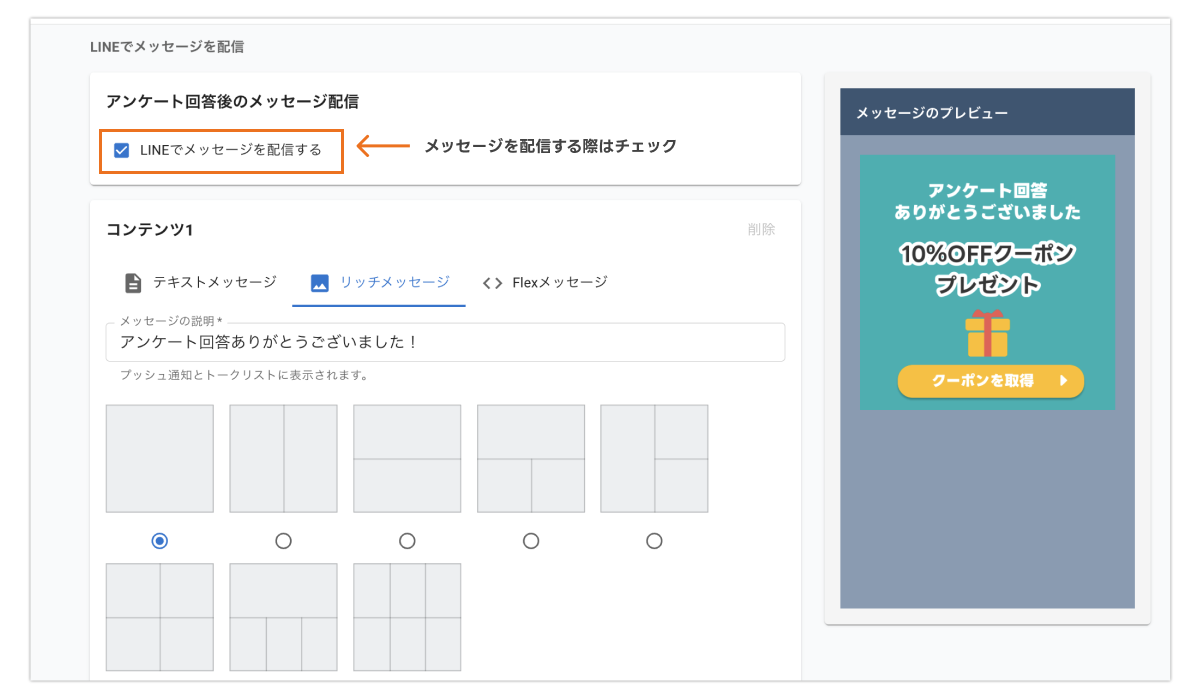Switch to the リッチメッセージ tab
The width and height of the screenshot is (1200, 699).
point(379,282)
